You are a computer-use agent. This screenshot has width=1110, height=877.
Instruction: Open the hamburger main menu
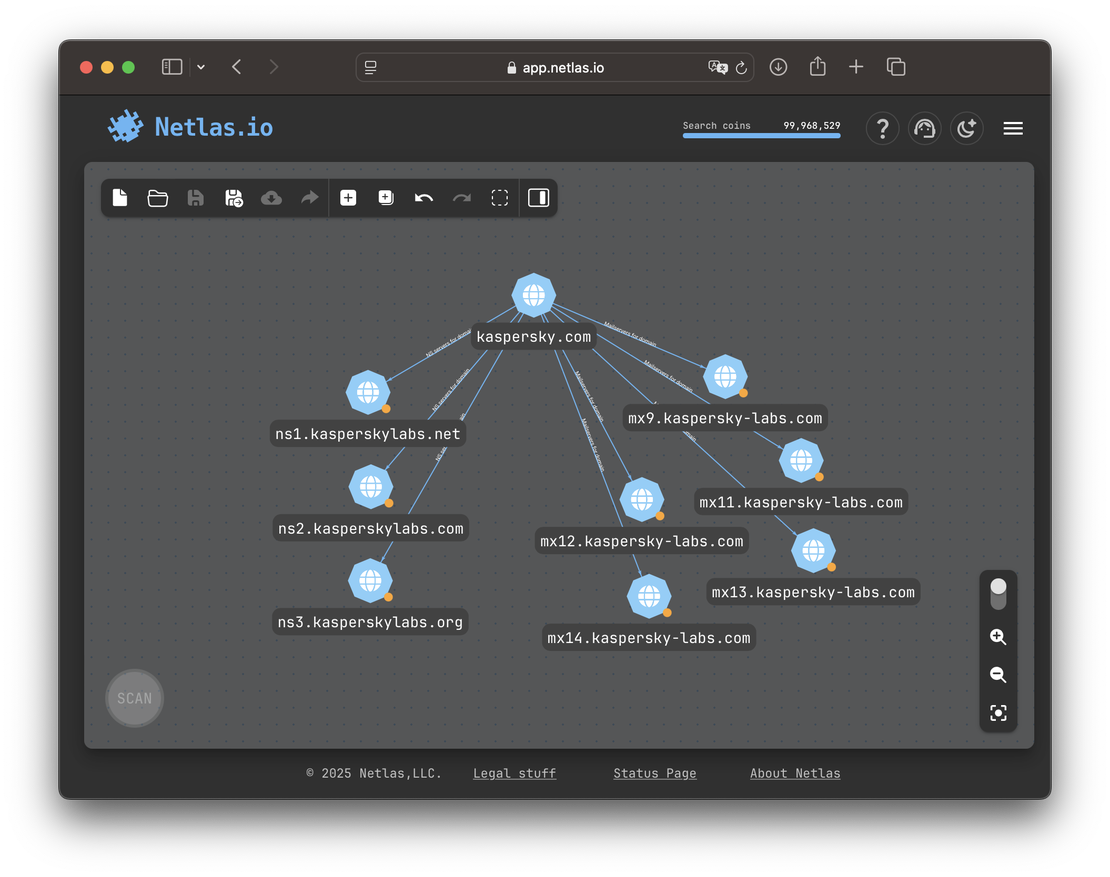pos(1013,128)
